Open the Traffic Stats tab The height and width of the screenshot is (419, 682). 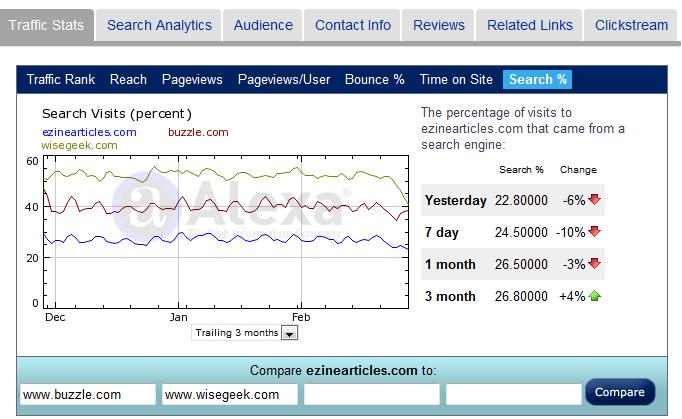pos(46,25)
